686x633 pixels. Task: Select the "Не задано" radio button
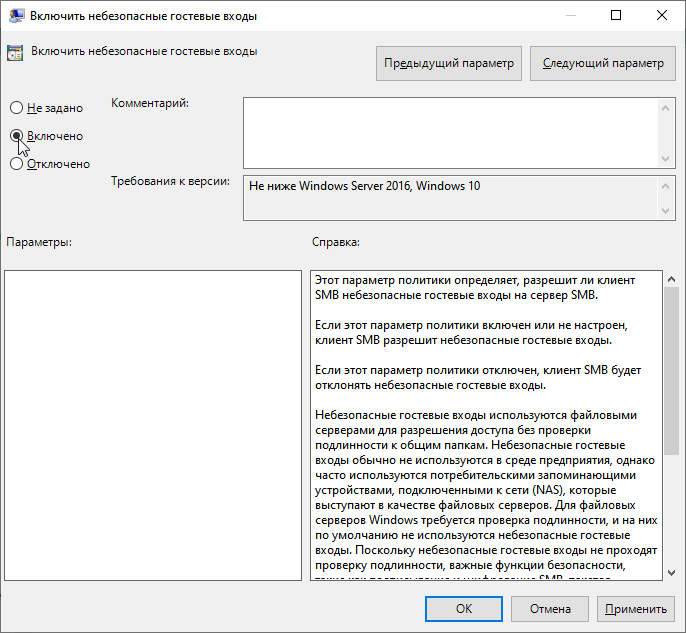[x=16, y=108]
